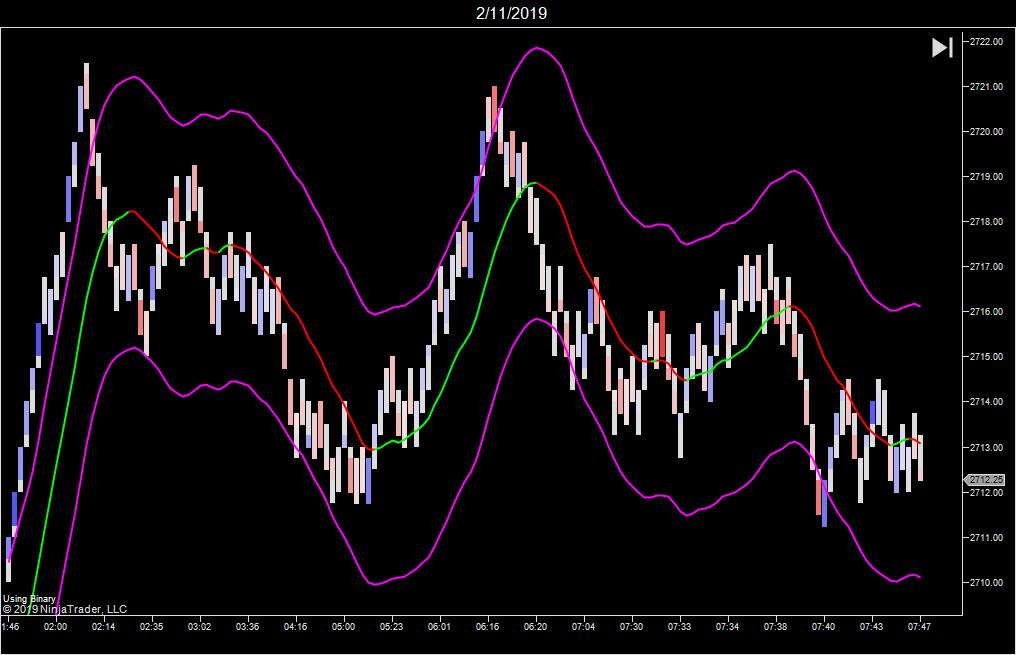Click the 2713.00 price axis label
Image resolution: width=1016 pixels, height=655 pixels.
(x=986, y=447)
